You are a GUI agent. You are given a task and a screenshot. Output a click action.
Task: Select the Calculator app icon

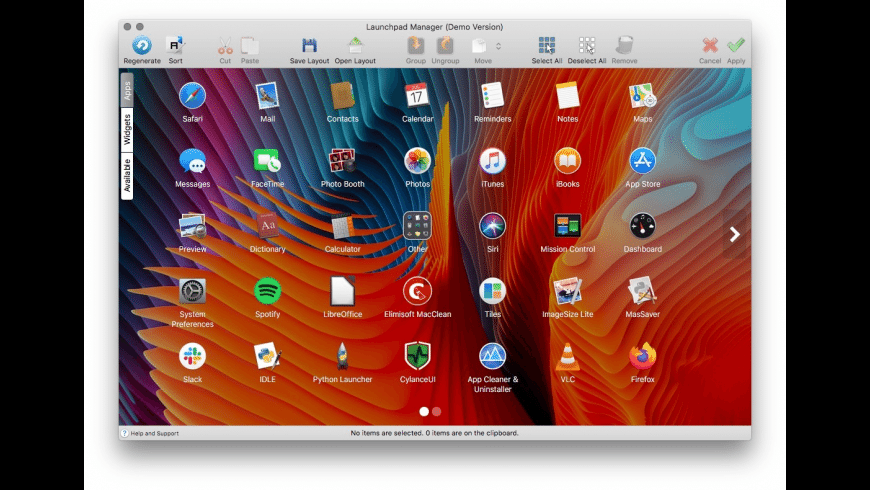342,226
